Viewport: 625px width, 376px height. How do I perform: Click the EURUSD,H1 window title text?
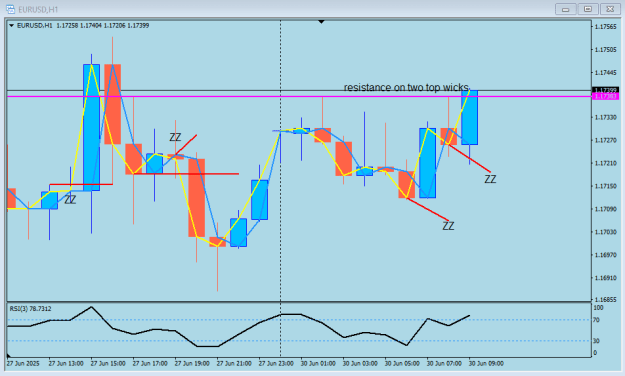pos(38,9)
